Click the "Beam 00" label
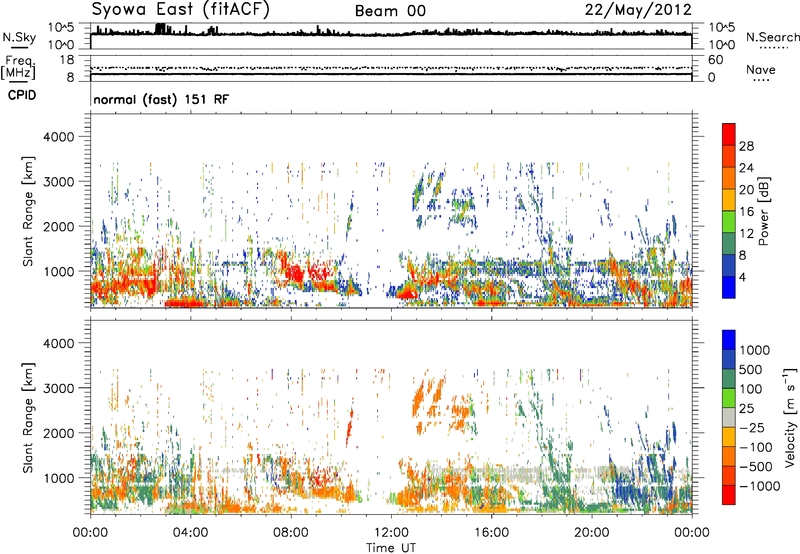 click(390, 11)
